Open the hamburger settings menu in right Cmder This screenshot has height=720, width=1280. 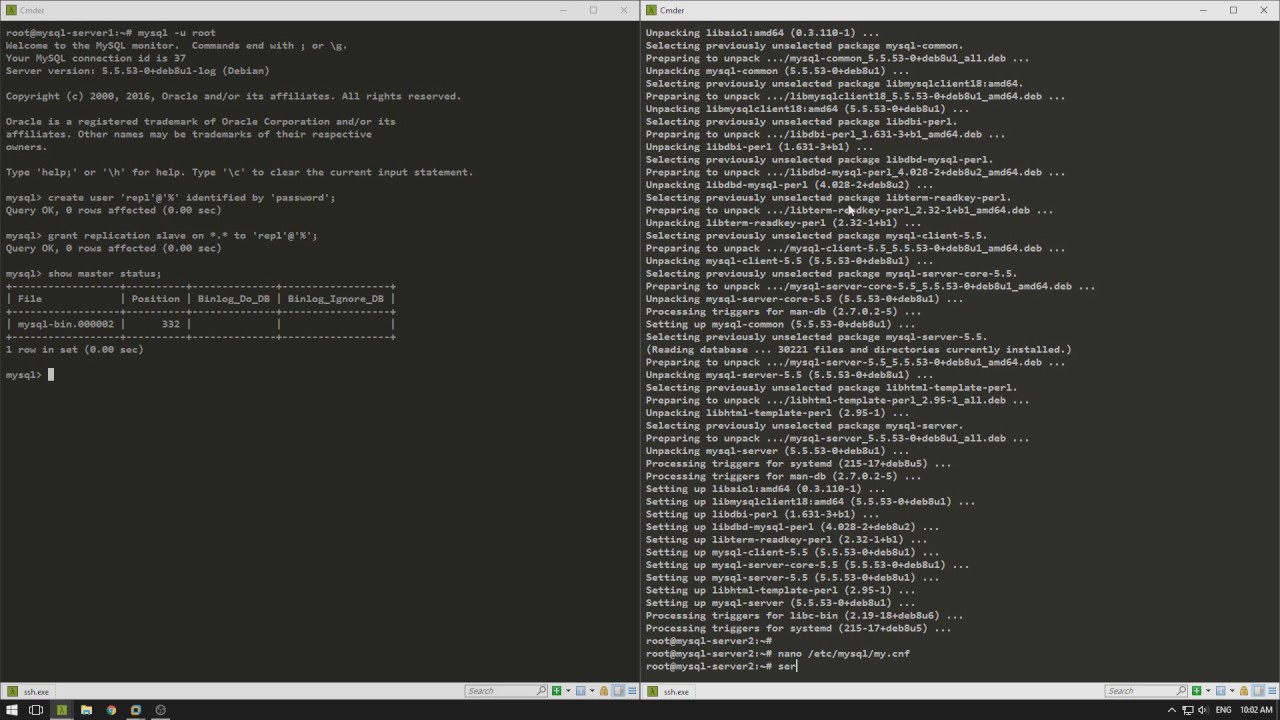(1272, 691)
